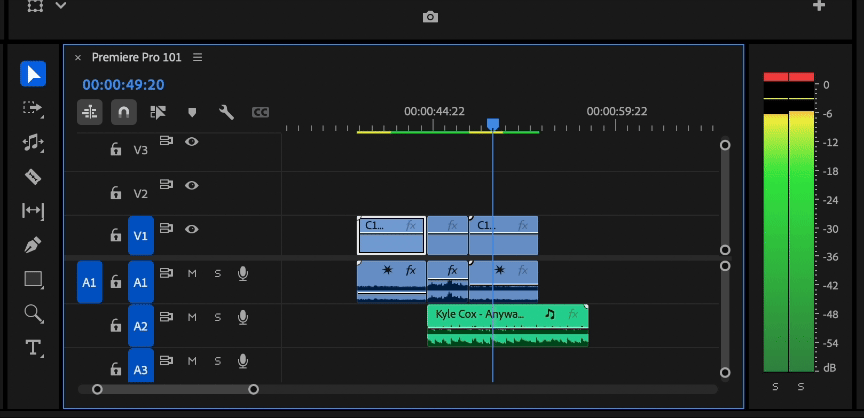Select the Razor tool
This screenshot has width=864, height=418.
pos(33,177)
